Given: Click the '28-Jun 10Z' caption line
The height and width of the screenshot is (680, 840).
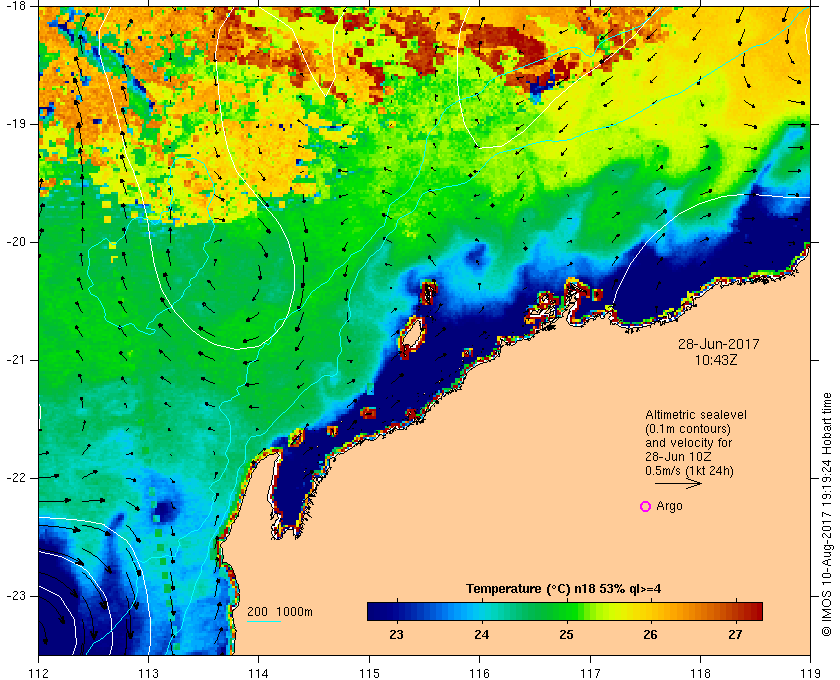Looking at the screenshot, I should click(x=678, y=457).
